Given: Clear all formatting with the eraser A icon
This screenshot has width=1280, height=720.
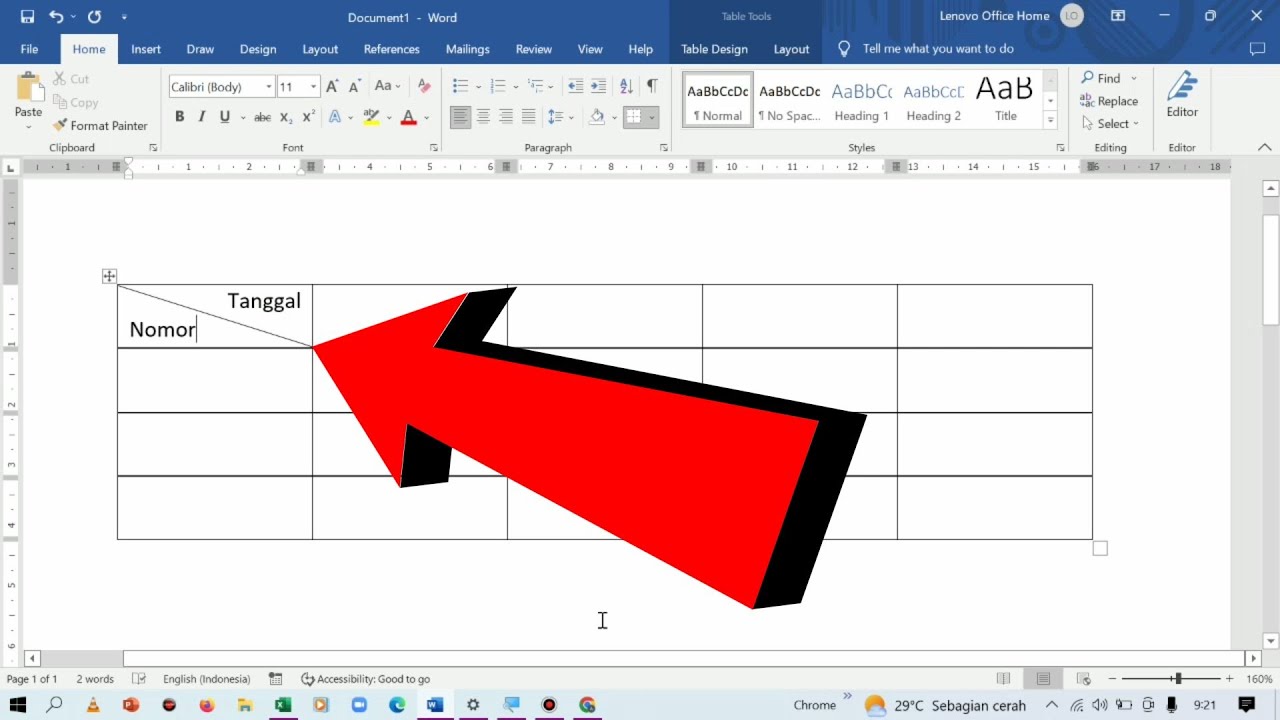Looking at the screenshot, I should click(424, 87).
